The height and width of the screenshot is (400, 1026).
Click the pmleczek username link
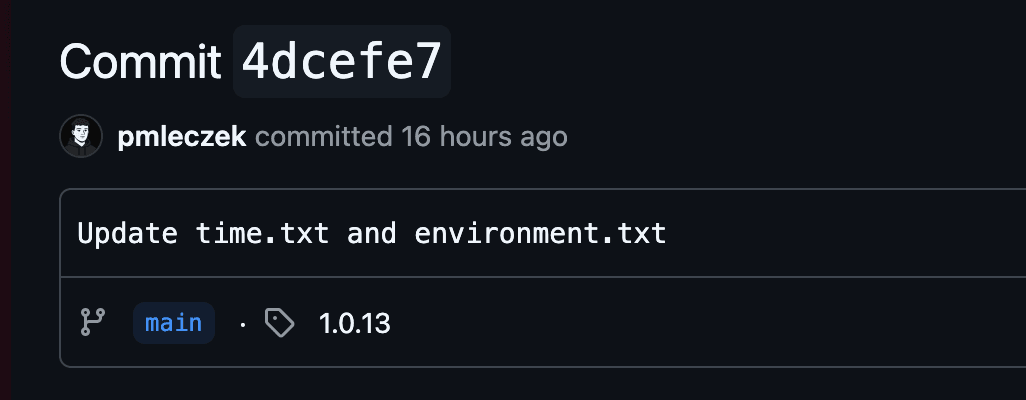(181, 136)
